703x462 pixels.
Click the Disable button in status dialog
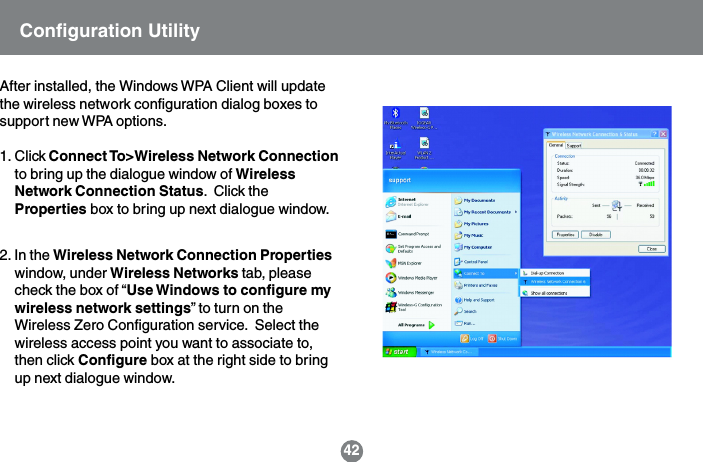(596, 235)
